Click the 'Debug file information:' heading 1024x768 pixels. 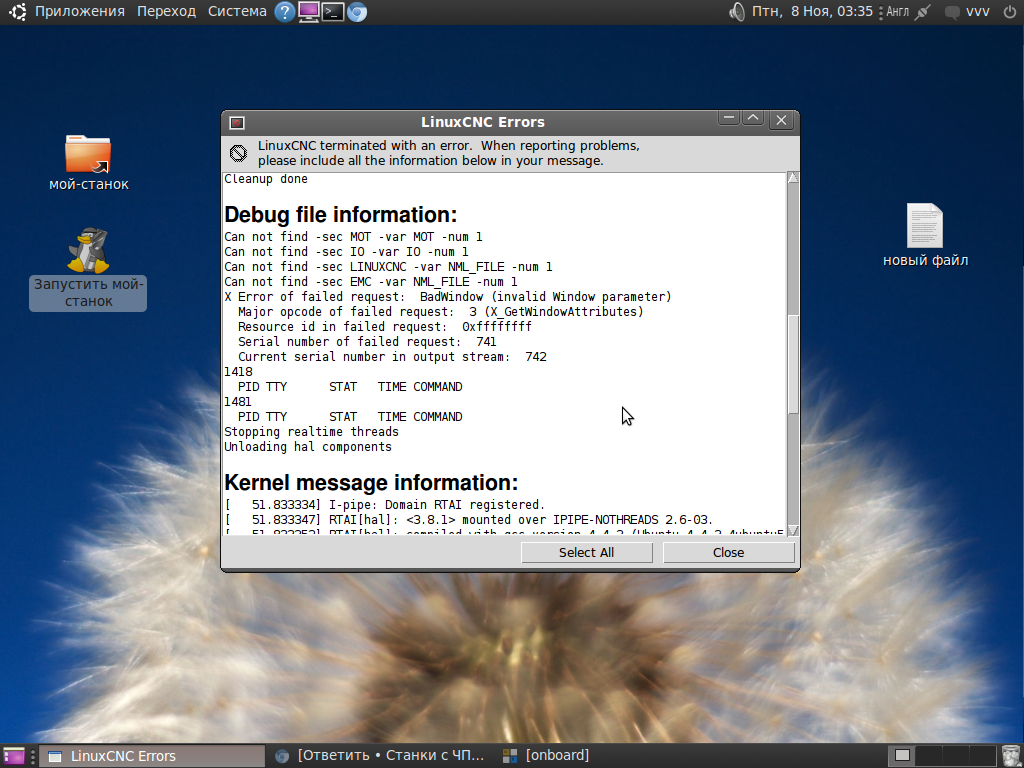coord(340,215)
